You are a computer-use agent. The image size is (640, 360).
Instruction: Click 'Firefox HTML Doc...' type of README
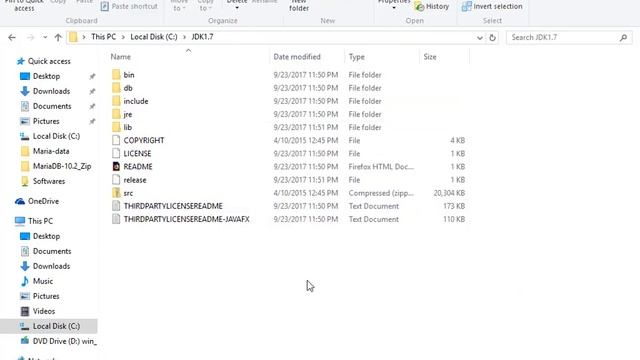pos(381,167)
